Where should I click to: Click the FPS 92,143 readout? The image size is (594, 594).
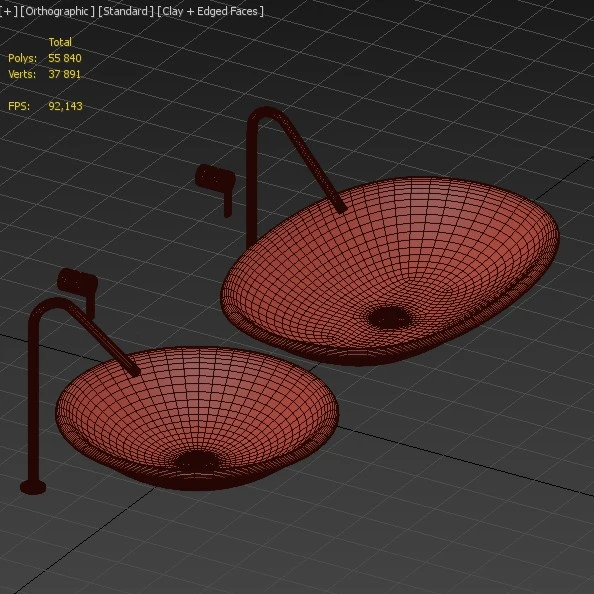point(65,106)
